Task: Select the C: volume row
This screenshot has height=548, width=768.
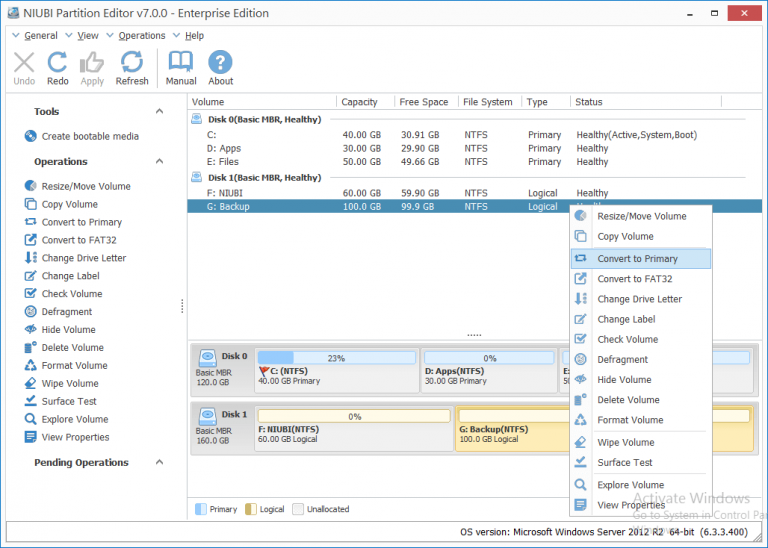Action: 474,135
